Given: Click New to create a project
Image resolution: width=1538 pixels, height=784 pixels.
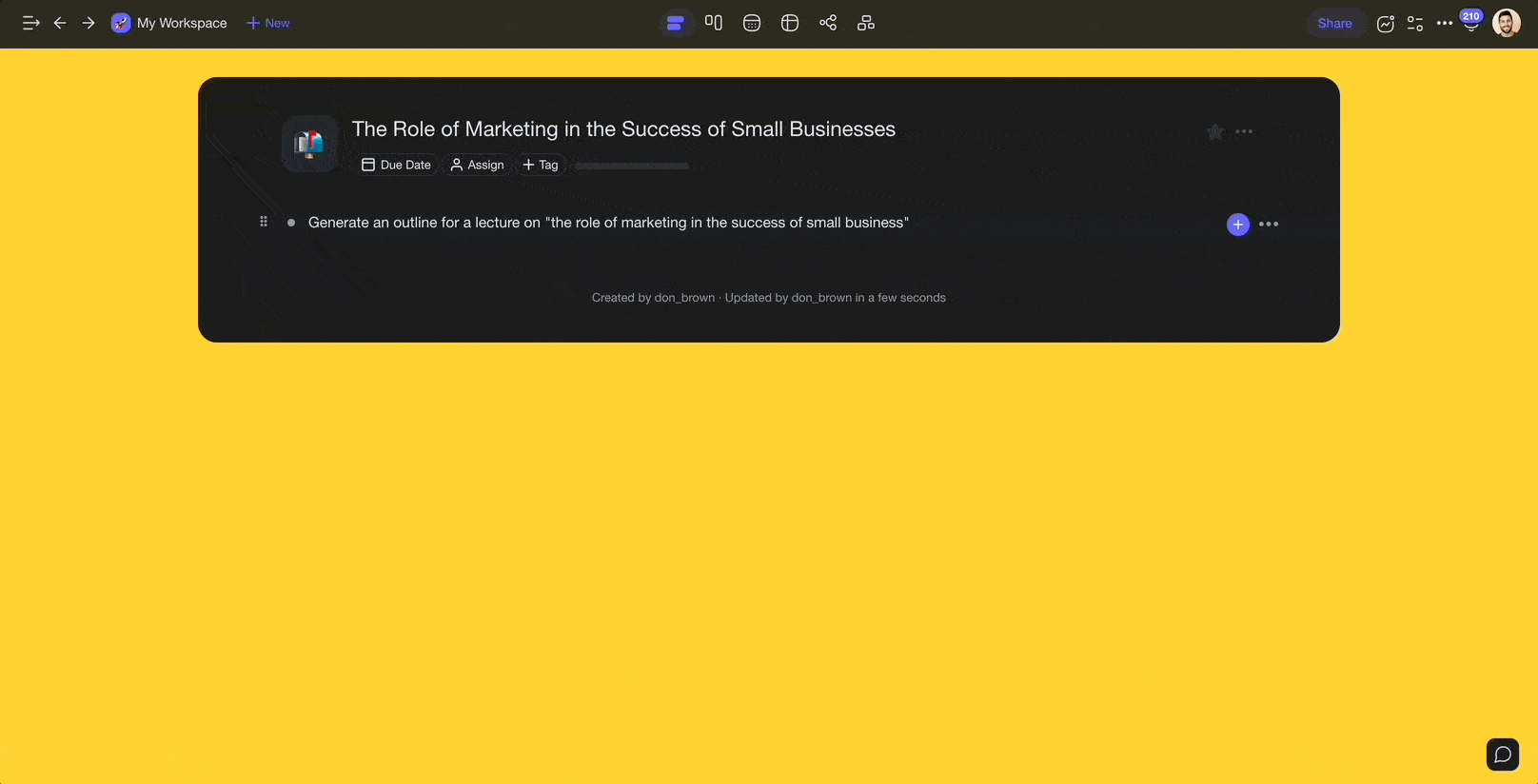Looking at the screenshot, I should pyautogui.click(x=268, y=23).
